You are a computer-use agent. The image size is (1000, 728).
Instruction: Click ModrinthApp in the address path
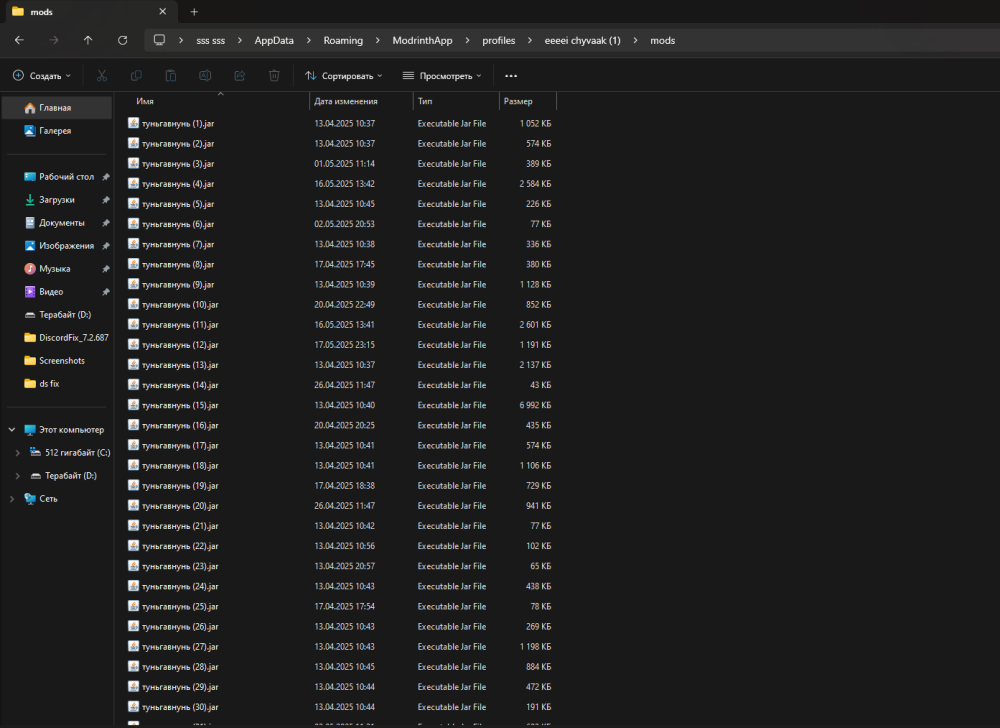pyautogui.click(x=422, y=40)
